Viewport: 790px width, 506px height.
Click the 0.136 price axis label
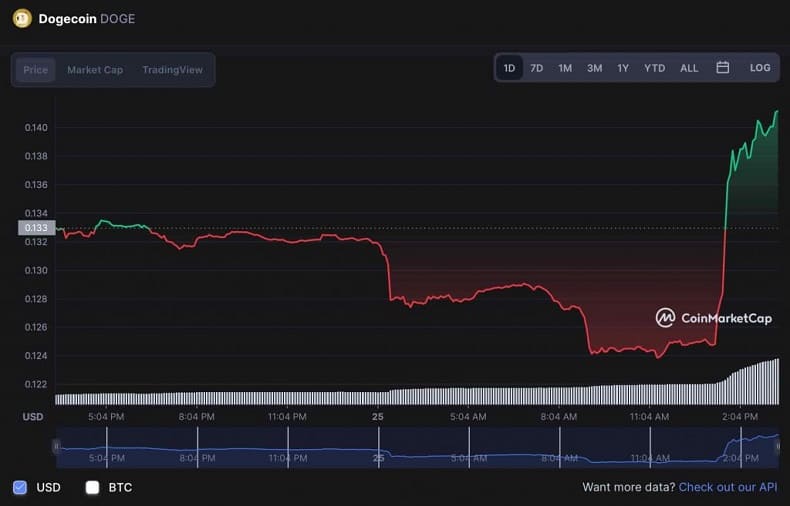pyautogui.click(x=36, y=184)
